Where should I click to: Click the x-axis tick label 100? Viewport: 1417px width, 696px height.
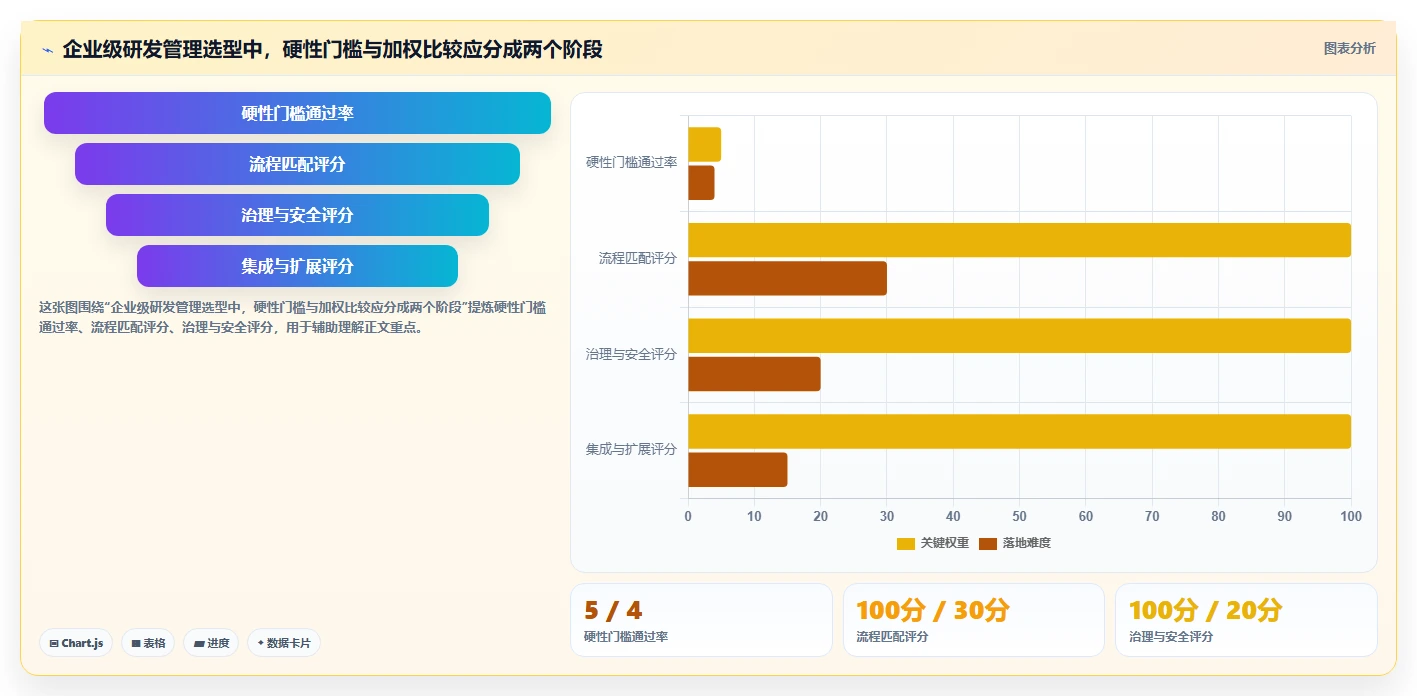1351,517
